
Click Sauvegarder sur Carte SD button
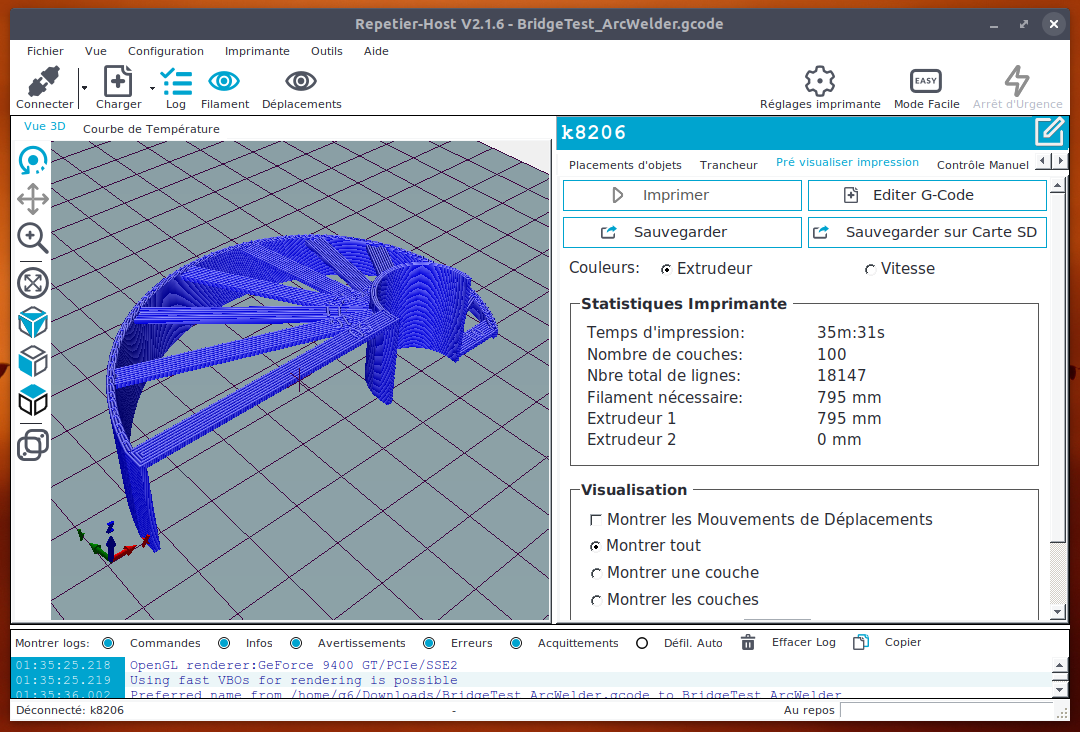click(x=927, y=233)
